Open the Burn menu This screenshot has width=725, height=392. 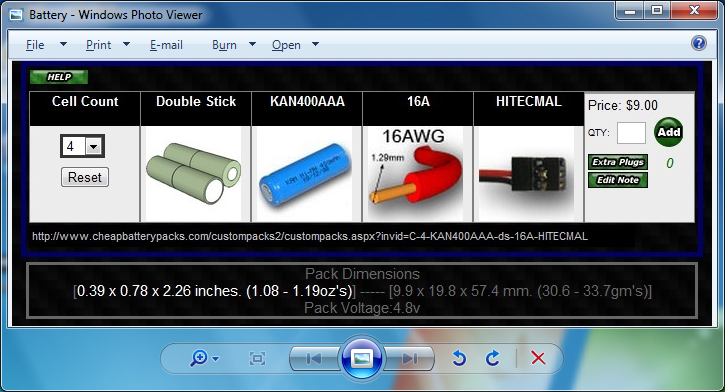(x=224, y=45)
